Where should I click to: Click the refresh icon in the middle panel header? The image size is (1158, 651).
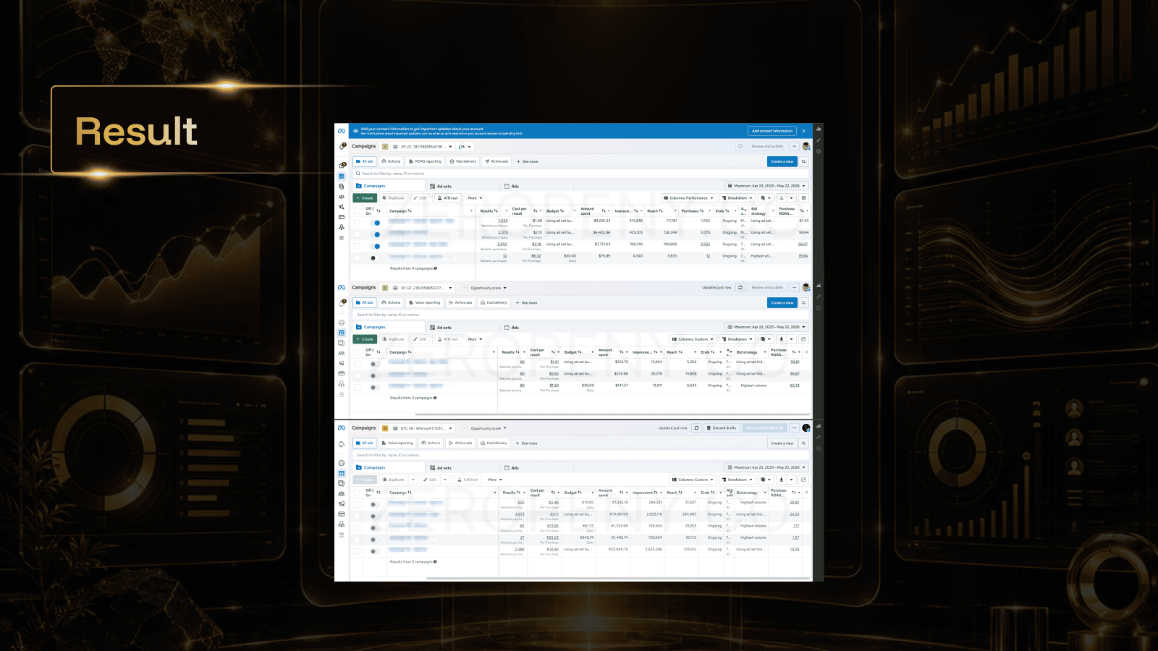(740, 287)
